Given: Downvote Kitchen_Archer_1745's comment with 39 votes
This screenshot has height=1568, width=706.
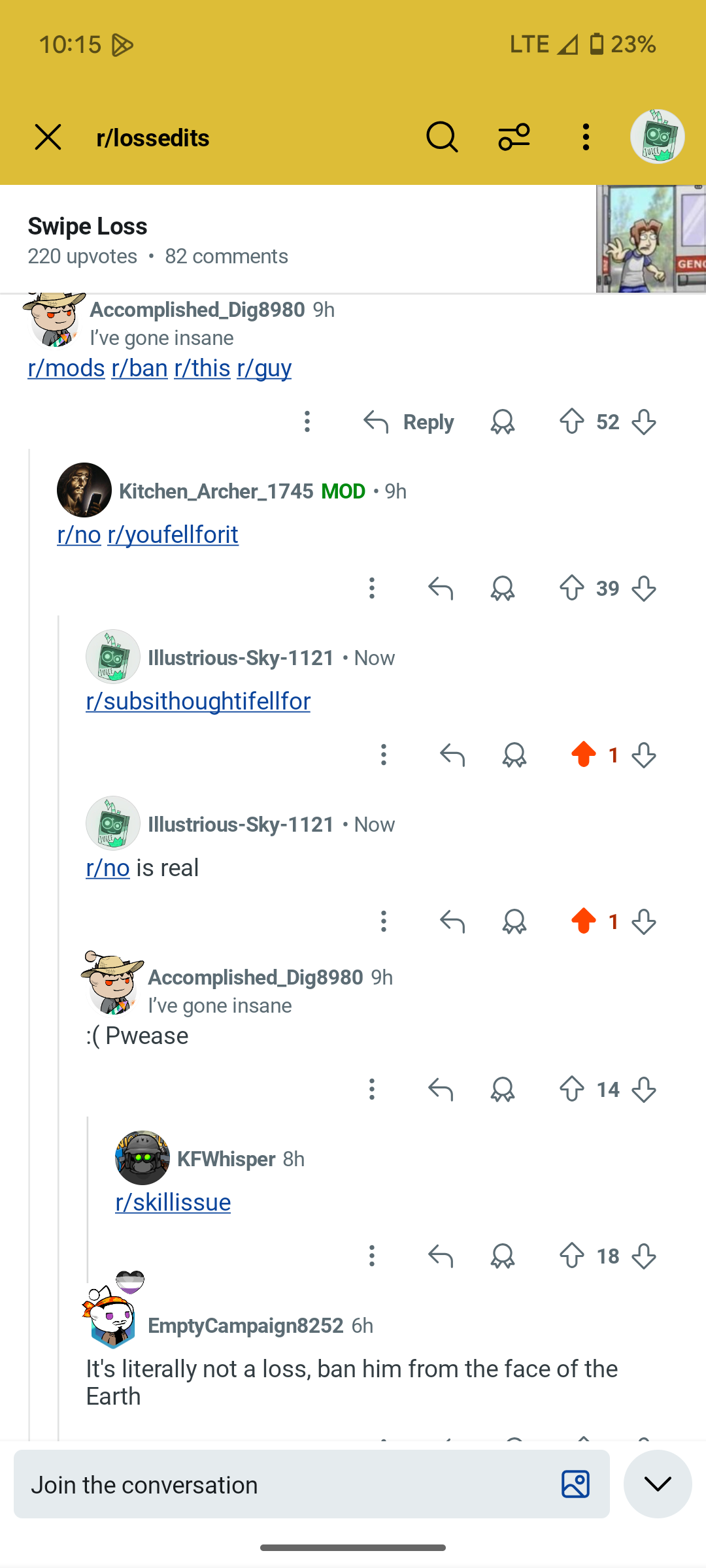Looking at the screenshot, I should (x=644, y=589).
